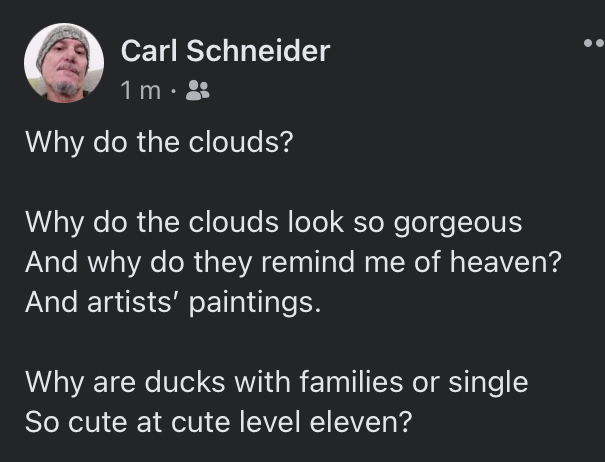Click the word 'remind' in the post
The width and height of the screenshot is (605, 462).
(x=304, y=262)
